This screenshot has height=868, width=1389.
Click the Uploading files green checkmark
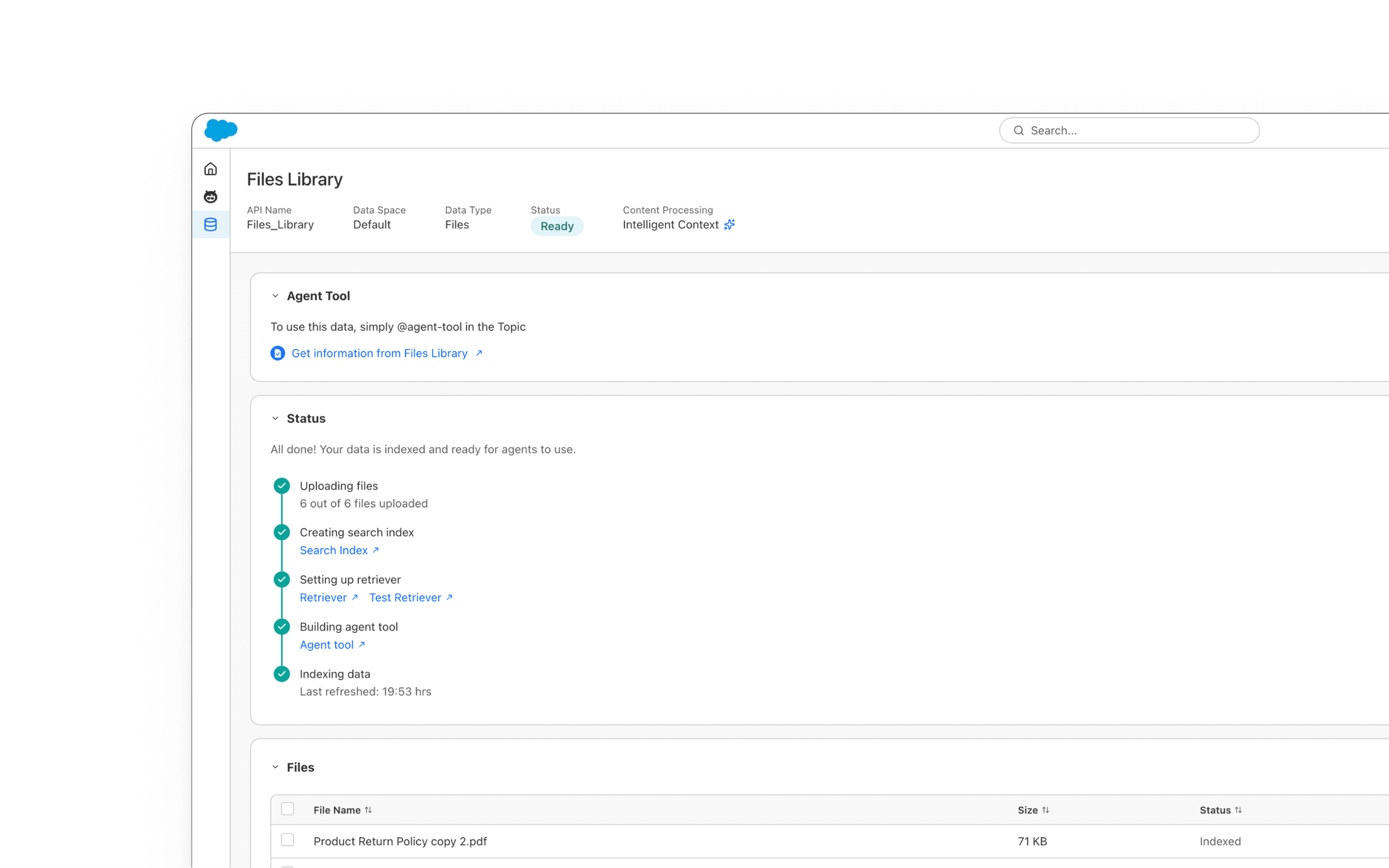pyautogui.click(x=281, y=486)
